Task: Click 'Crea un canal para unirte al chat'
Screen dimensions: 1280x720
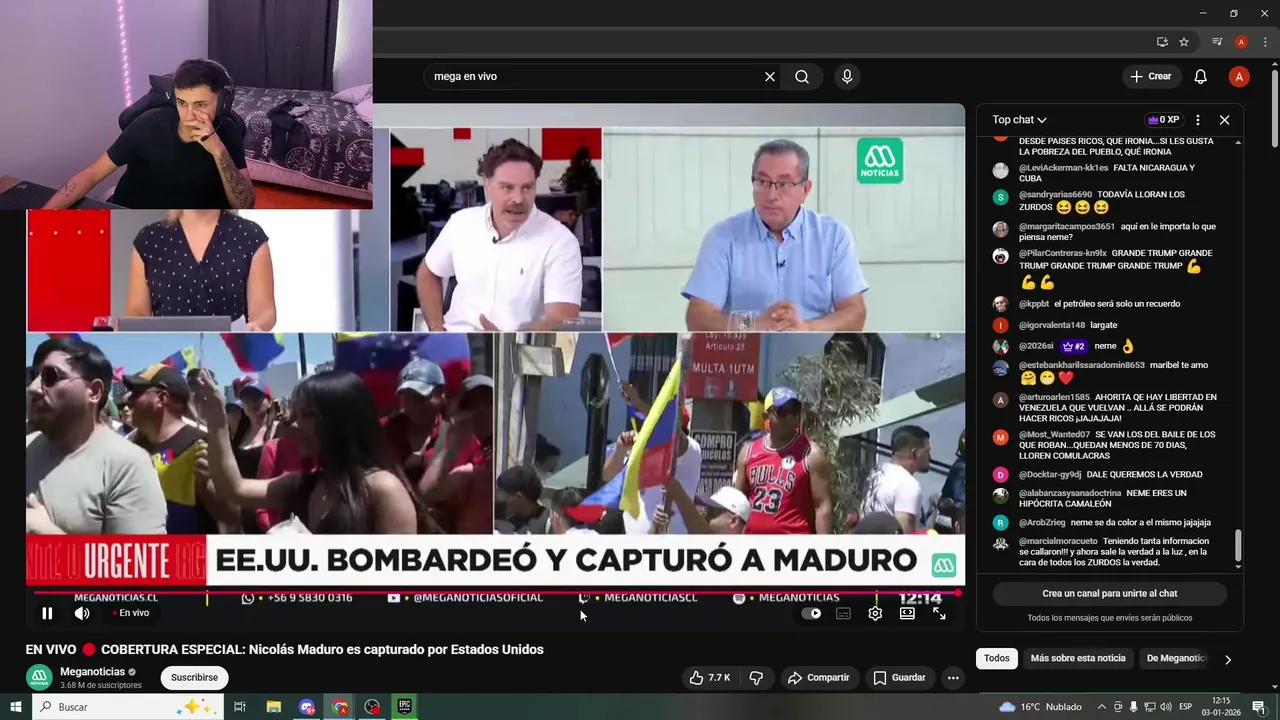Action: 1110,594
